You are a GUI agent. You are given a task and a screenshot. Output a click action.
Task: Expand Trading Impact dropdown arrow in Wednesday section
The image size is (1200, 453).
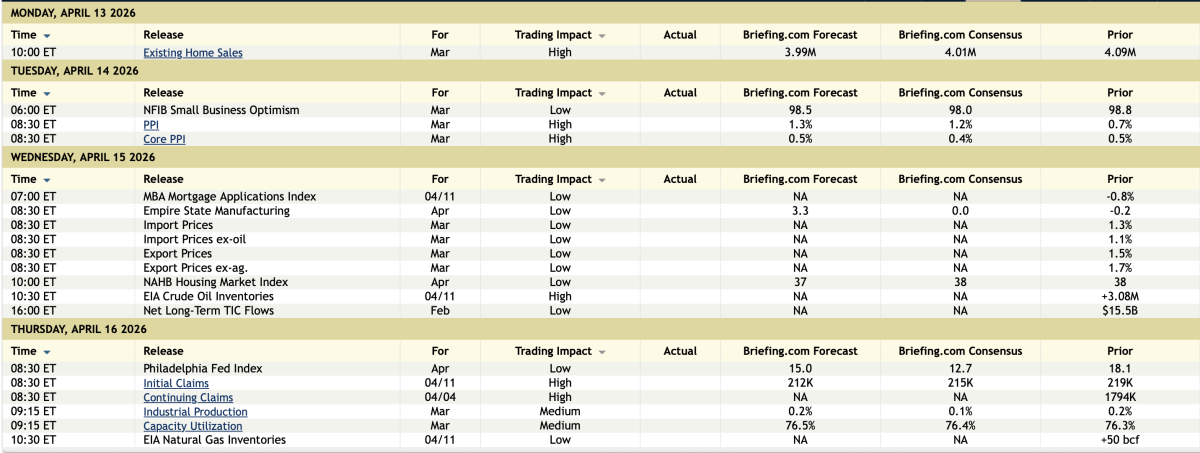602,180
